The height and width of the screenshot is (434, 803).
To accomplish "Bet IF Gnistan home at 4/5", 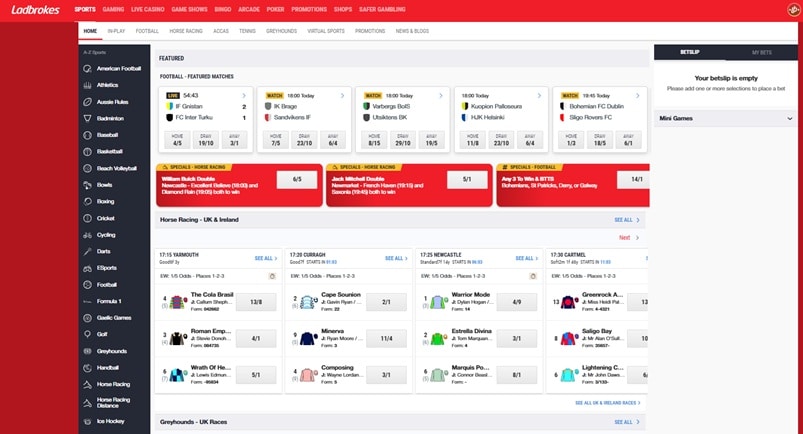I will [x=177, y=140].
